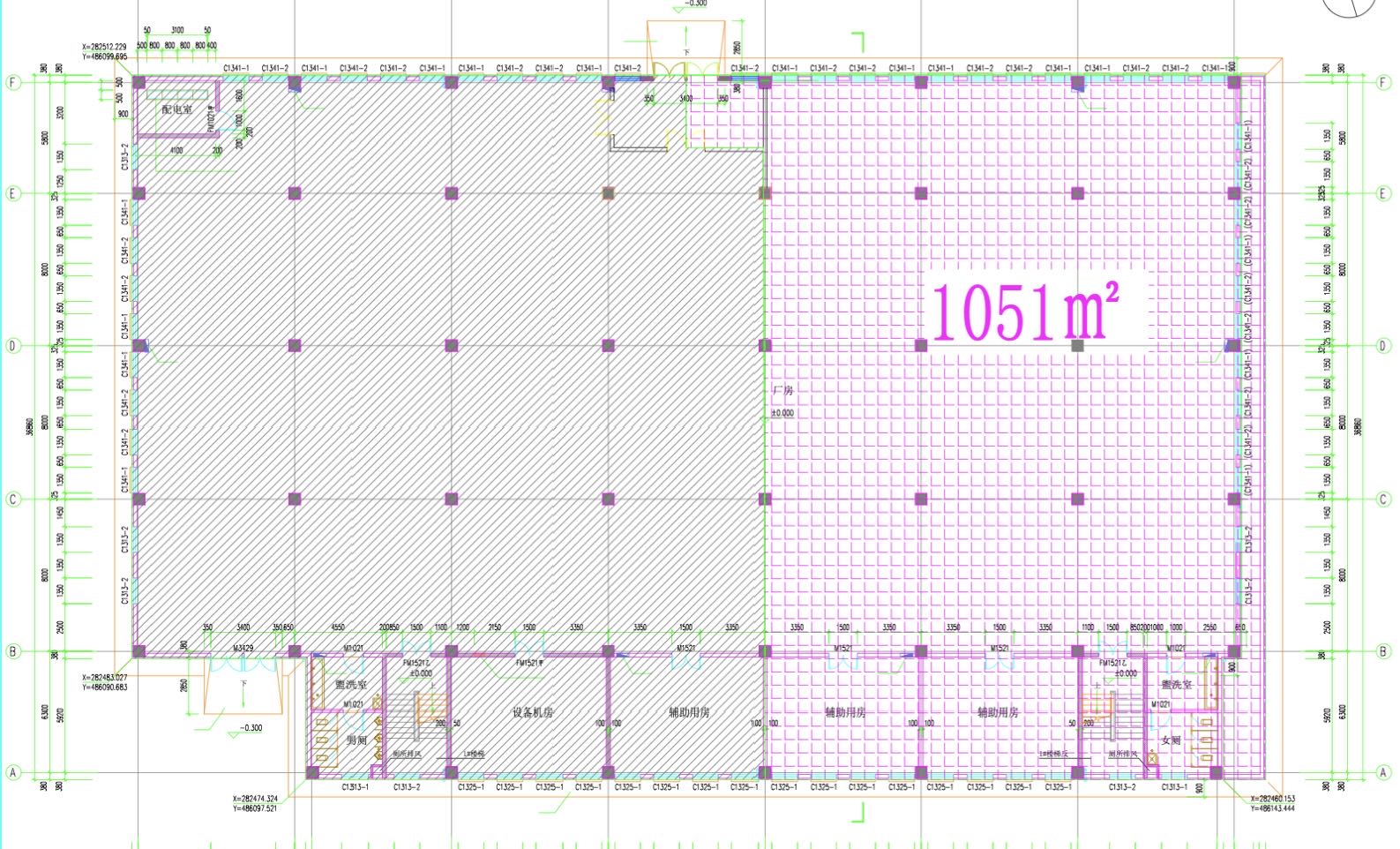Select the 配电室 room label
This screenshot has width=1400, height=849.
pos(176,109)
